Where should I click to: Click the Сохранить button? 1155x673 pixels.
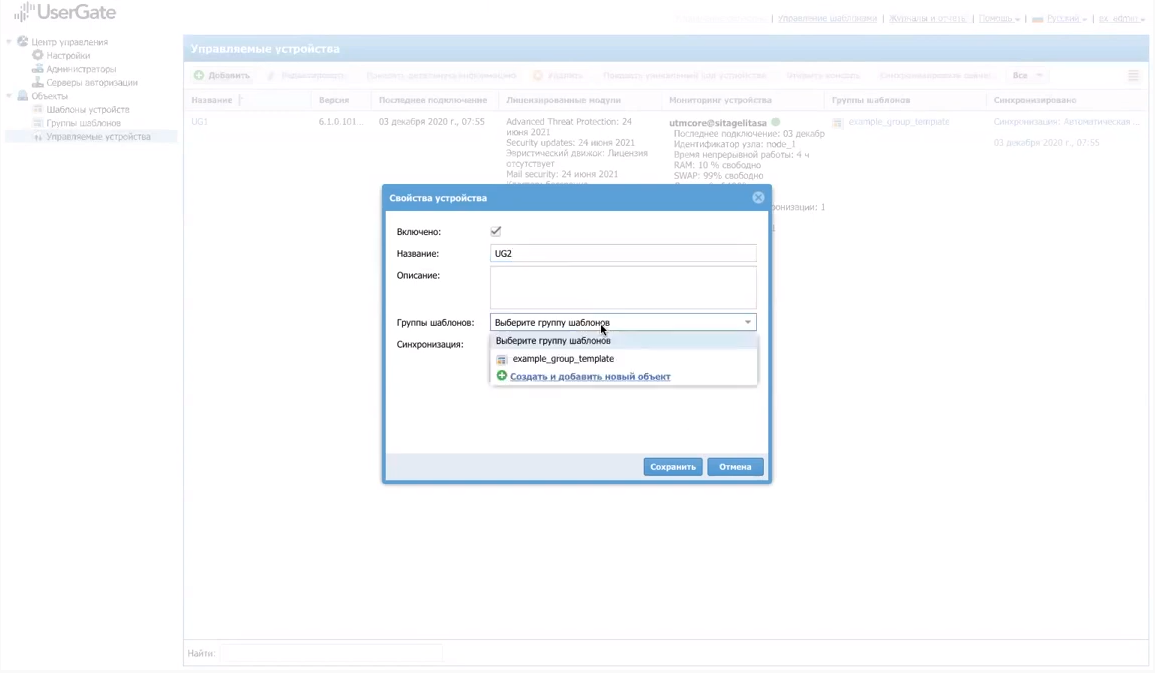pos(673,467)
